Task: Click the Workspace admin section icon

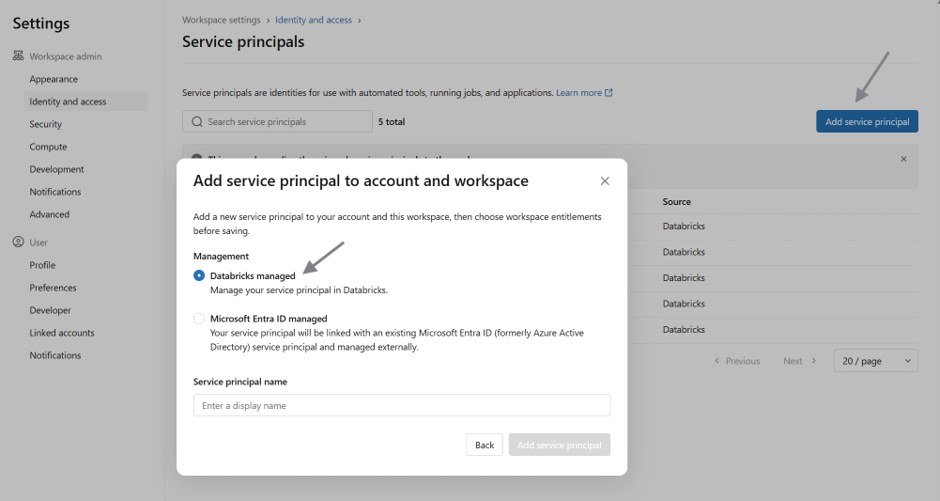Action: [x=18, y=56]
